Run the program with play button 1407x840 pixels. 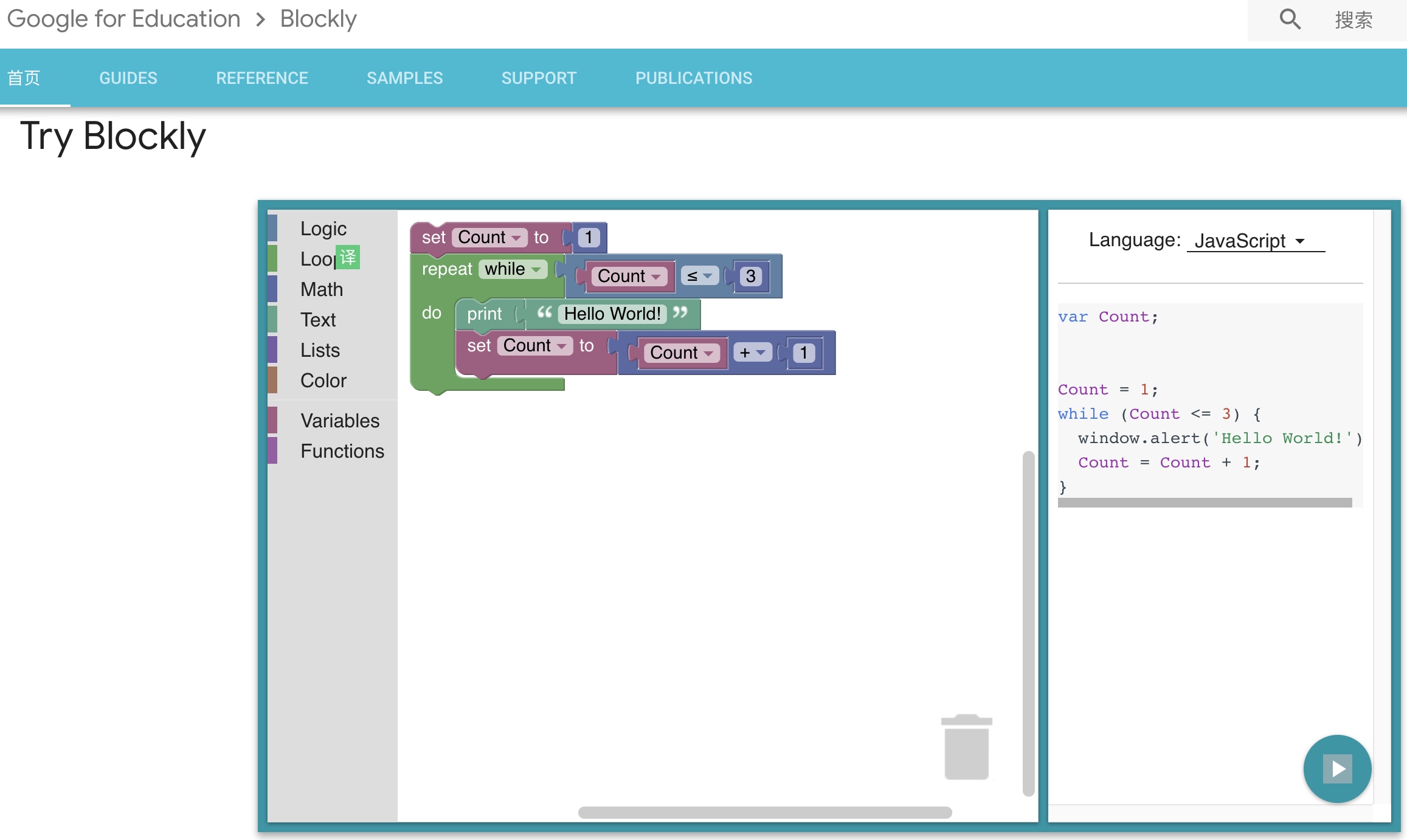[1337, 769]
